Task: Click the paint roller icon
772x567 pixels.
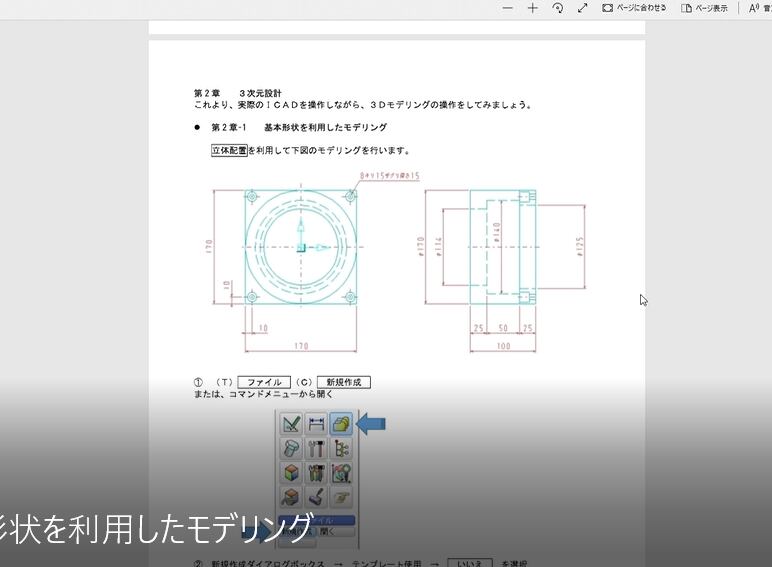Action: click(316, 498)
